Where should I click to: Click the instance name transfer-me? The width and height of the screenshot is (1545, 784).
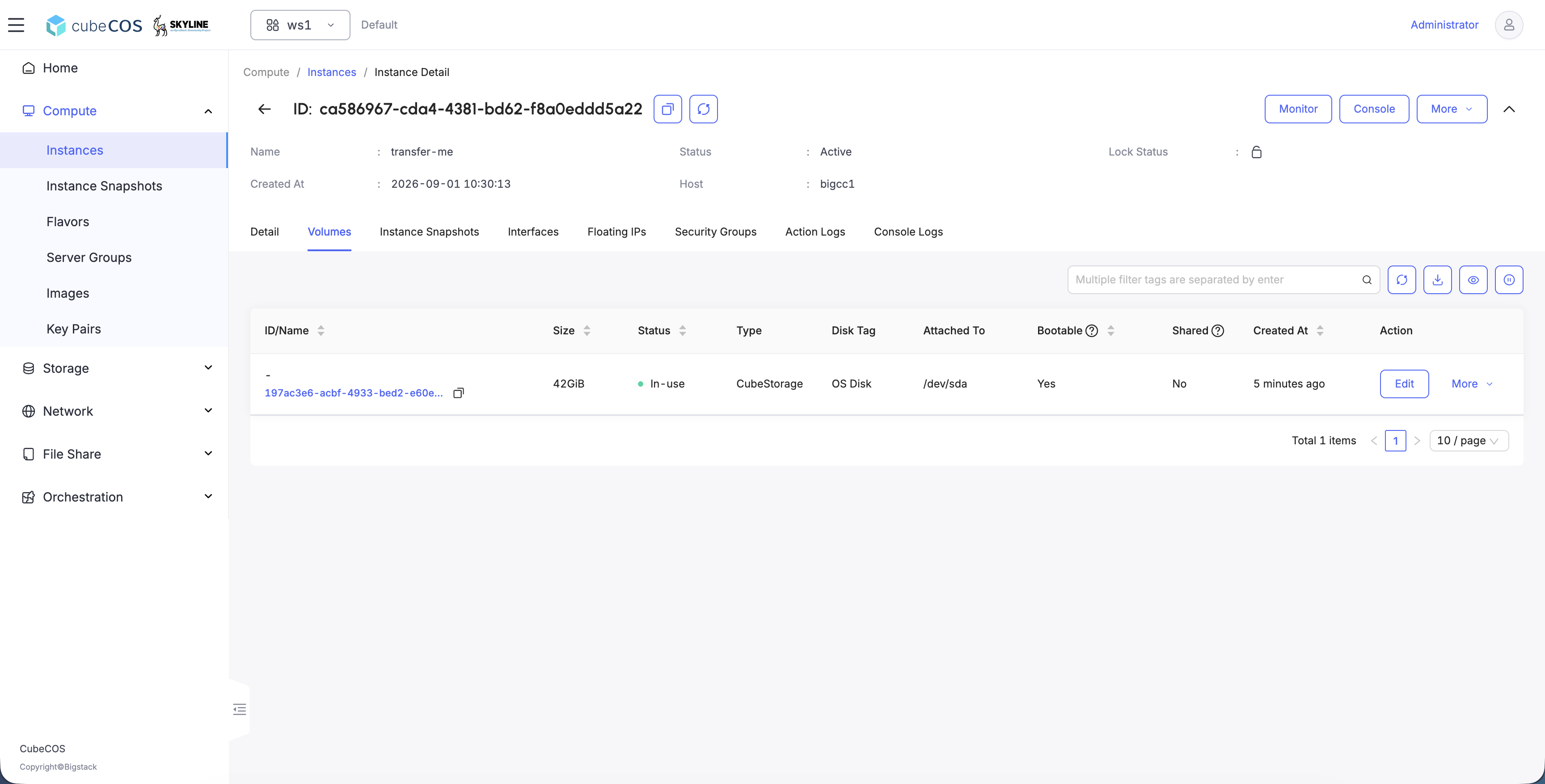coord(422,152)
